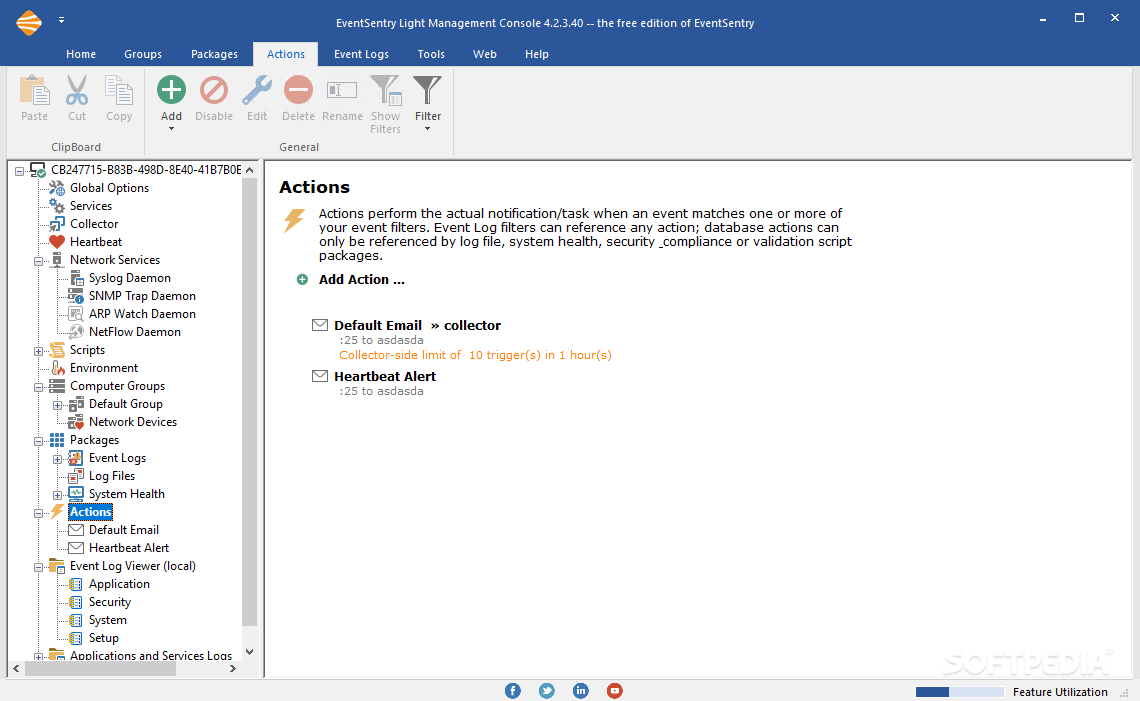Switch to the Web ribbon tab
This screenshot has height=701, width=1140.
coord(485,54)
